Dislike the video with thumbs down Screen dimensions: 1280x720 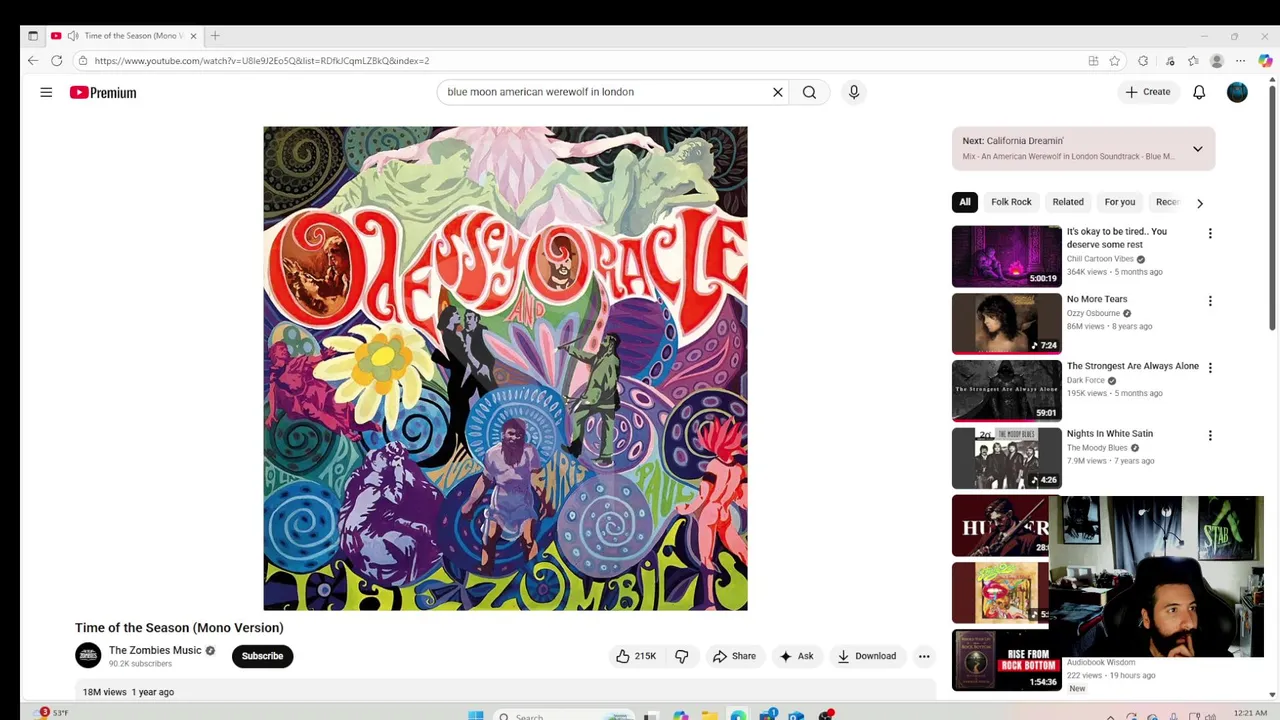coord(682,656)
